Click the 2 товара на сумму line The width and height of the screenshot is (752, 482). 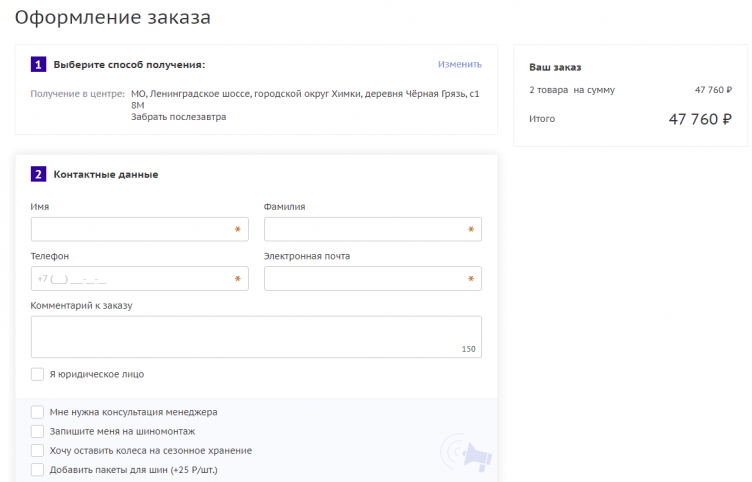pyautogui.click(x=630, y=90)
